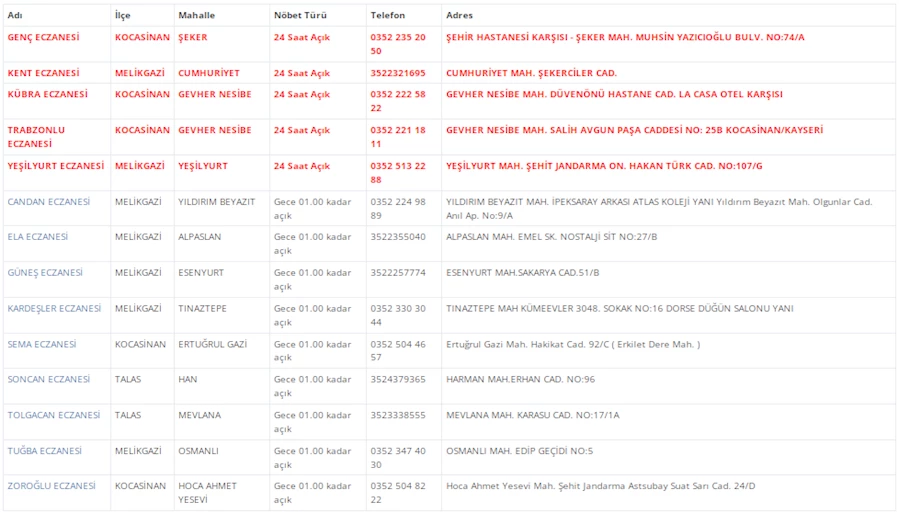Open the GENÇ ECZANESİ pharmacy link
This screenshot has width=899, height=513.
(x=43, y=37)
